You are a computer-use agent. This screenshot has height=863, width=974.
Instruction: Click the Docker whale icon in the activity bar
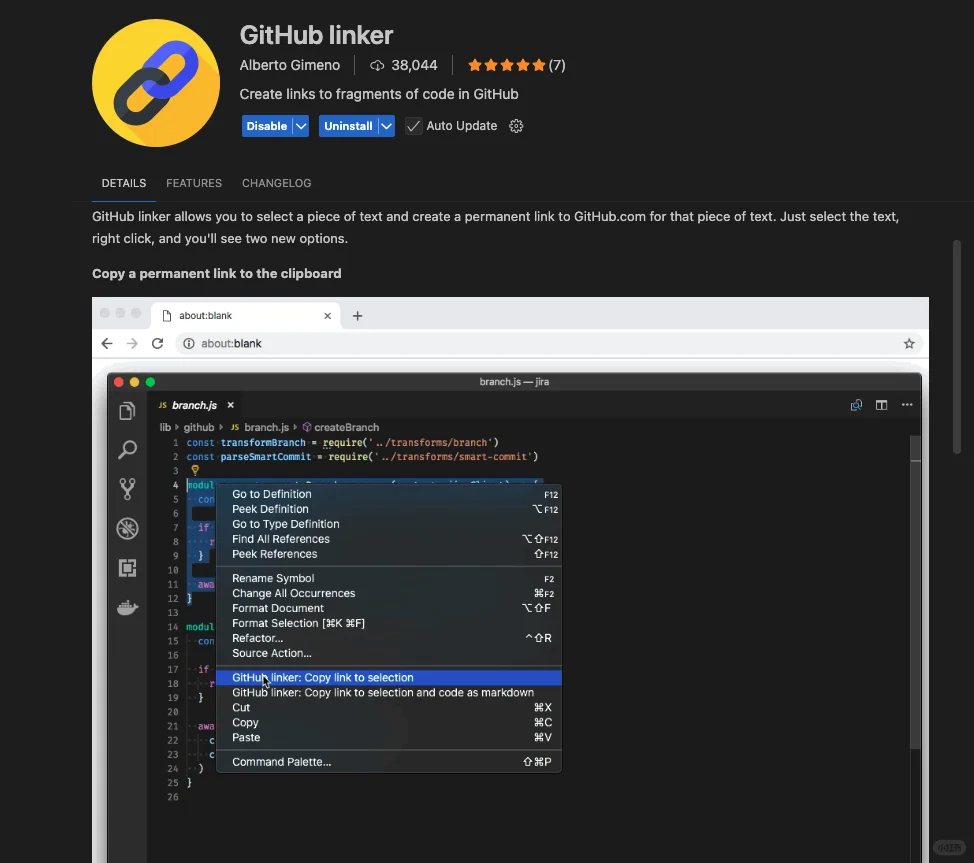tap(127, 607)
